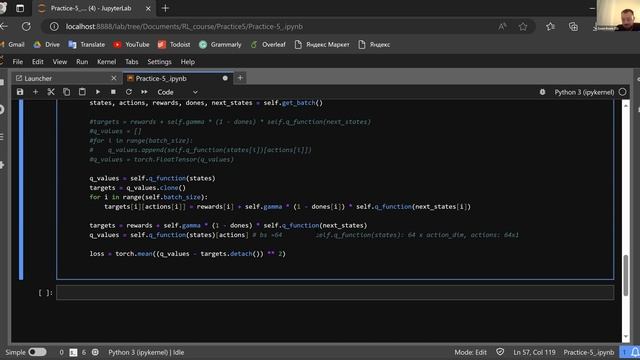Screen dimensions: 640x360
Task: Open the Favorites list icon
Action: coord(550,27)
